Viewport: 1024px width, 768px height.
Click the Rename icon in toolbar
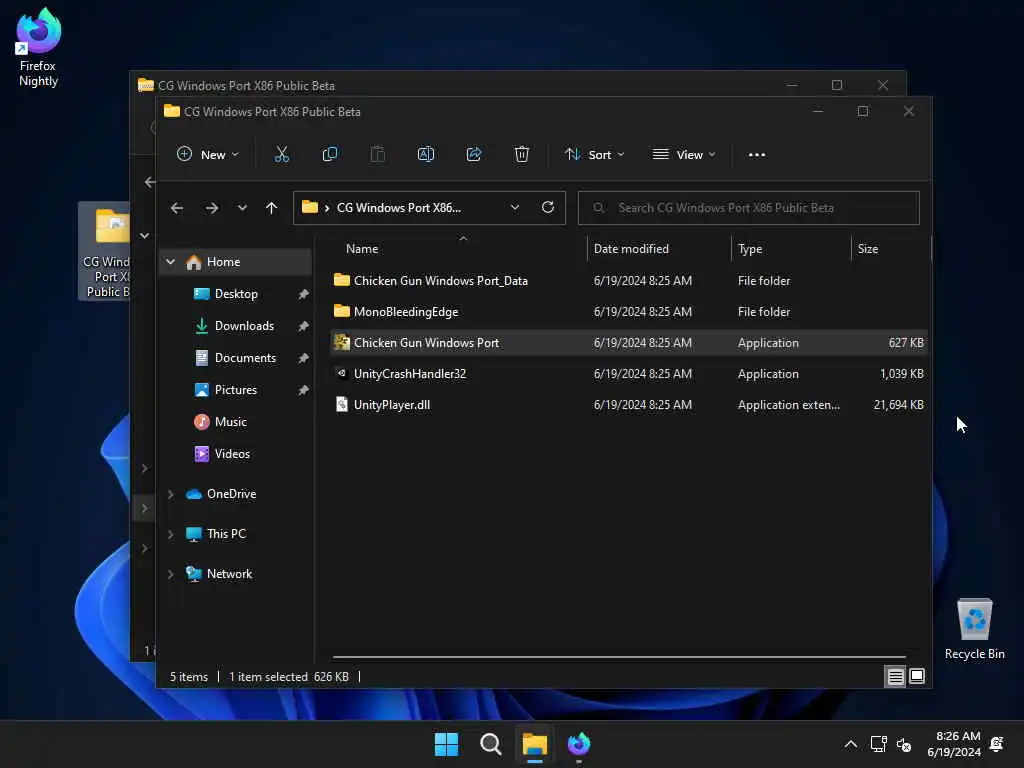[x=426, y=155]
